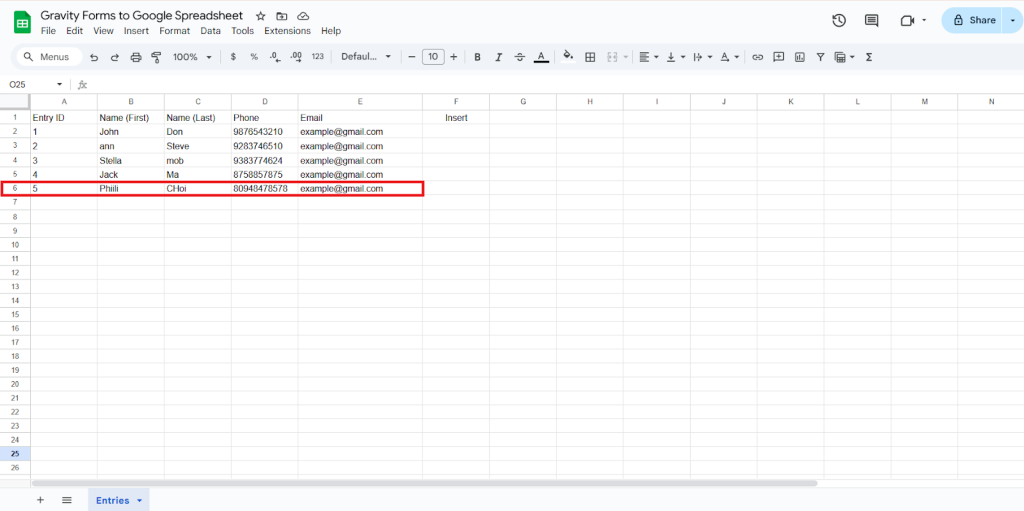Image resolution: width=1024 pixels, height=511 pixels.
Task: Open the Format menu
Action: [174, 31]
